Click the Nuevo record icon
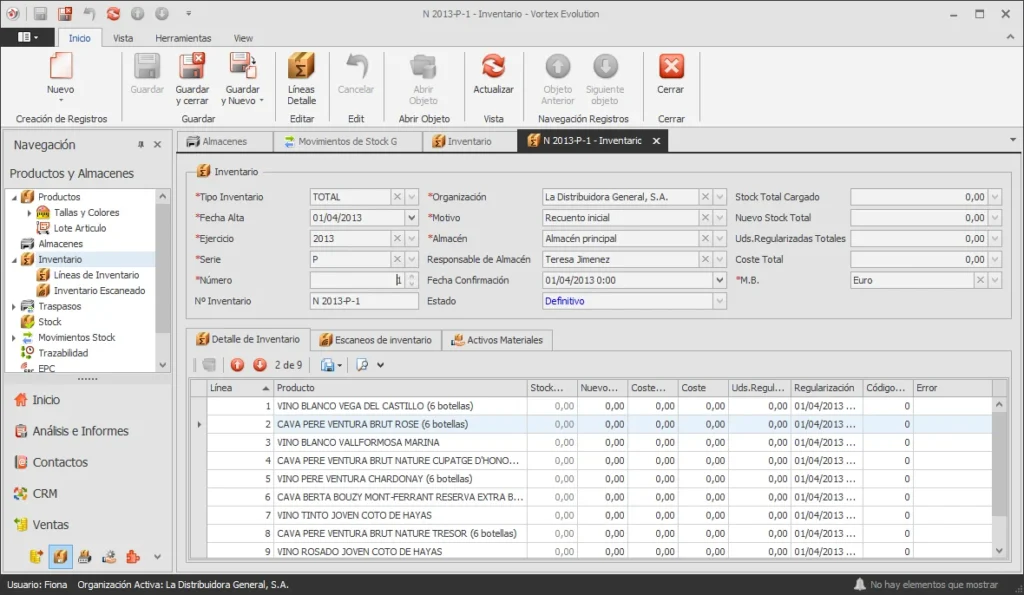This screenshot has height=595, width=1024. pos(61,67)
